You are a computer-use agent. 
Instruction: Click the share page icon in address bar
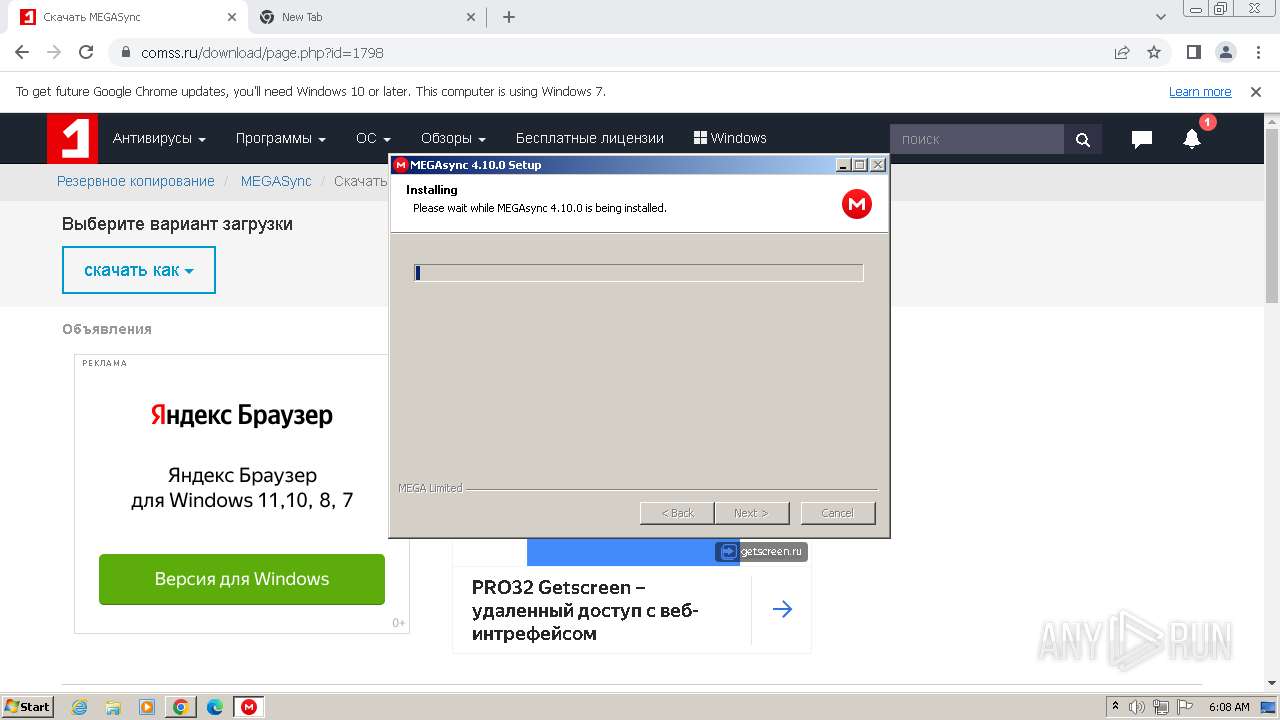click(1122, 52)
